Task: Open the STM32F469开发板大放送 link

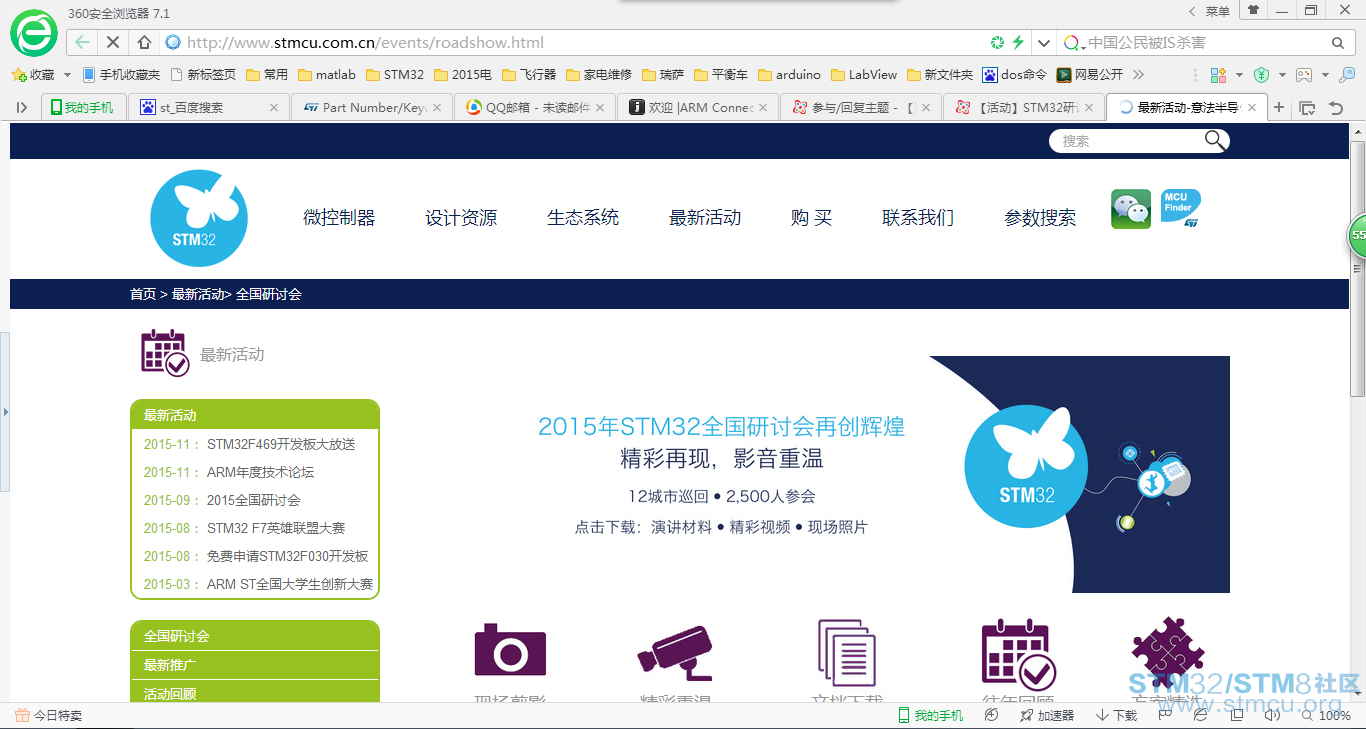Action: point(281,444)
